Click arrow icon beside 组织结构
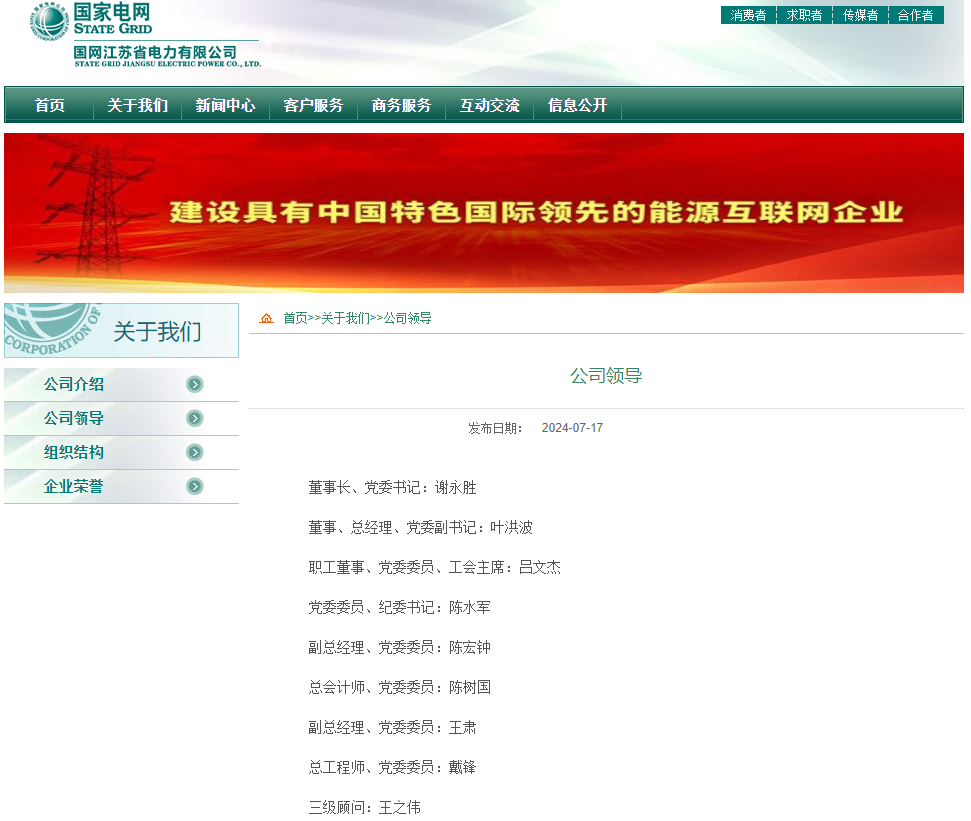Image resolution: width=971 pixels, height=821 pixels. tap(195, 453)
